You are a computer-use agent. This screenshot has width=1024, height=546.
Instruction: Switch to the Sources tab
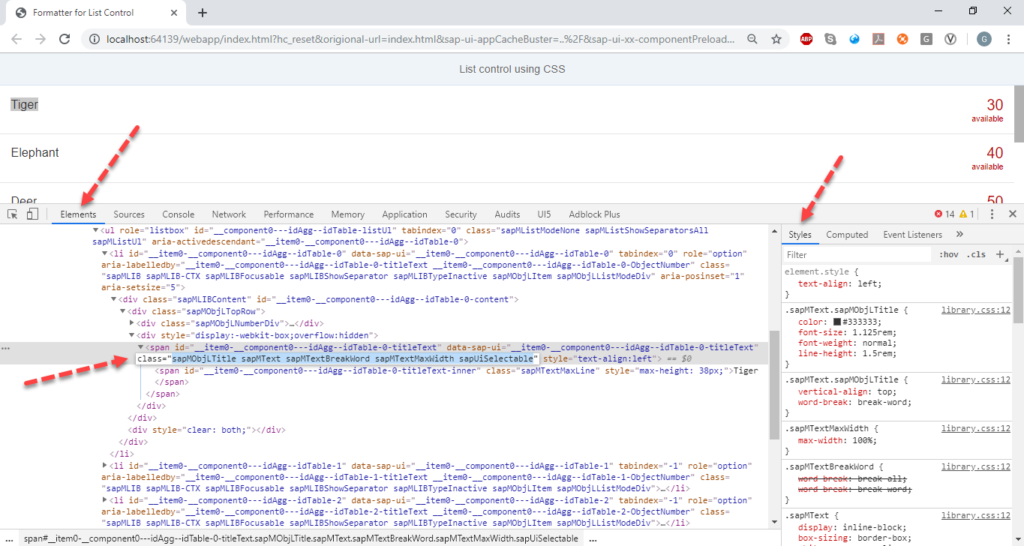click(x=129, y=214)
